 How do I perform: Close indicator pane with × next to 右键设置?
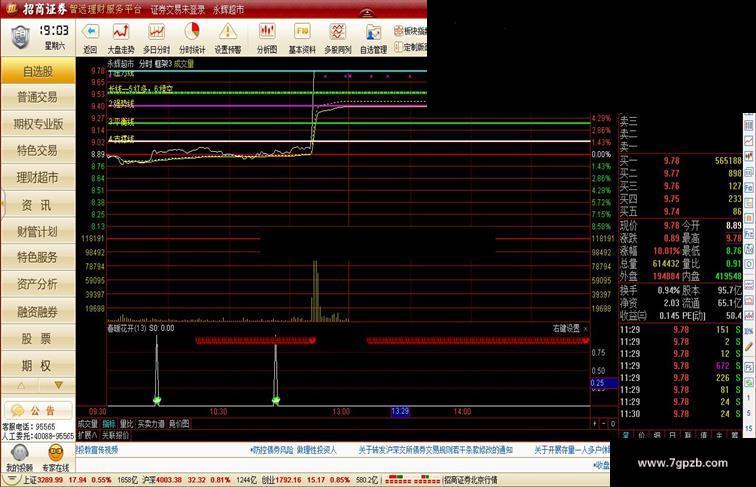585,329
